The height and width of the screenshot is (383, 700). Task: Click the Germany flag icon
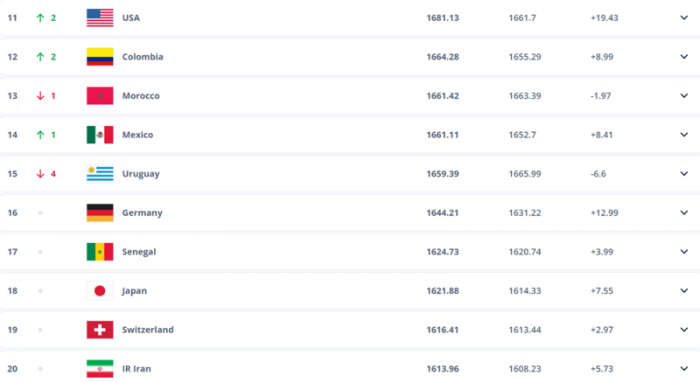point(100,212)
